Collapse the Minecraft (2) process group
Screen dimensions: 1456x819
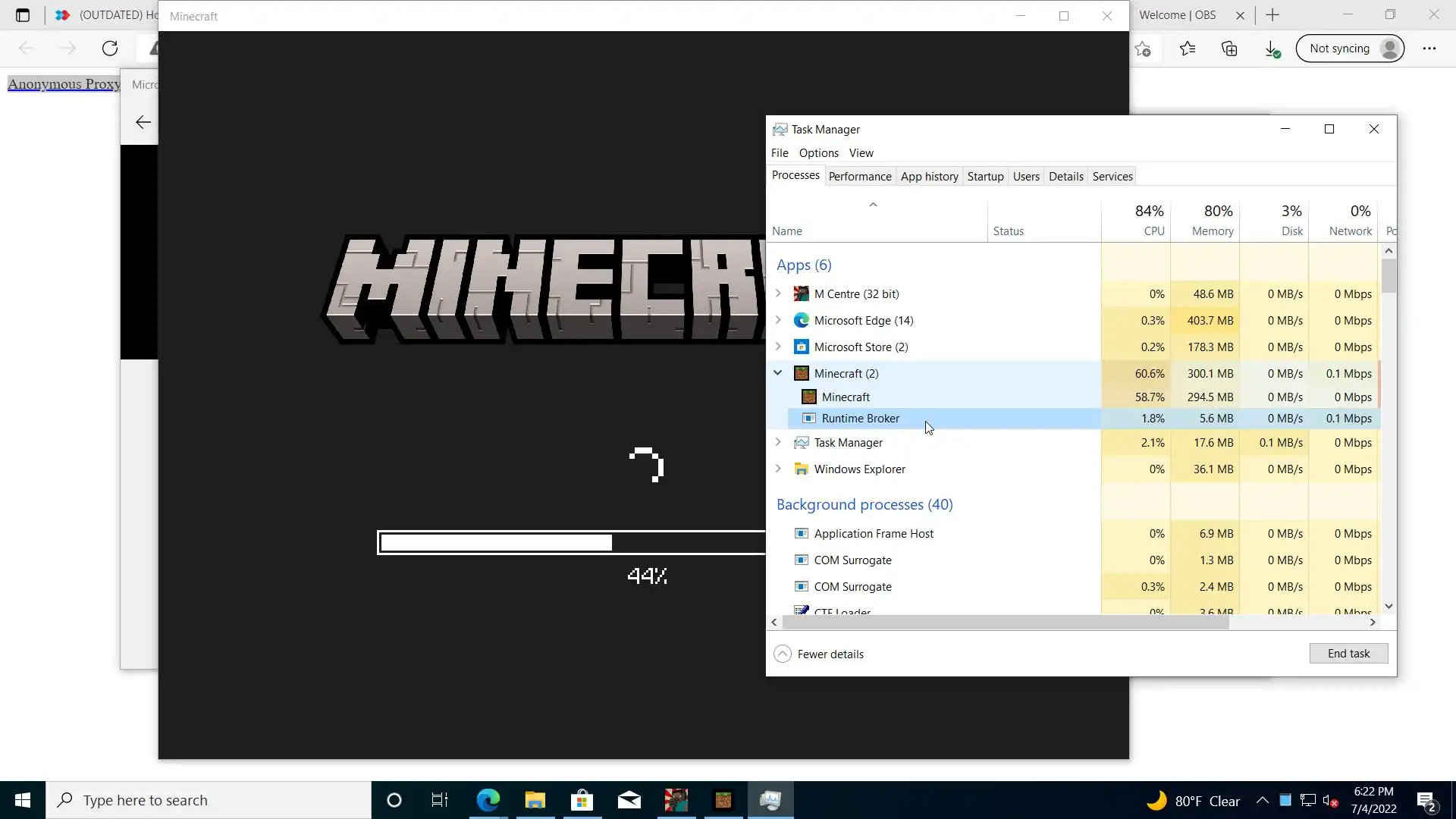click(x=777, y=373)
